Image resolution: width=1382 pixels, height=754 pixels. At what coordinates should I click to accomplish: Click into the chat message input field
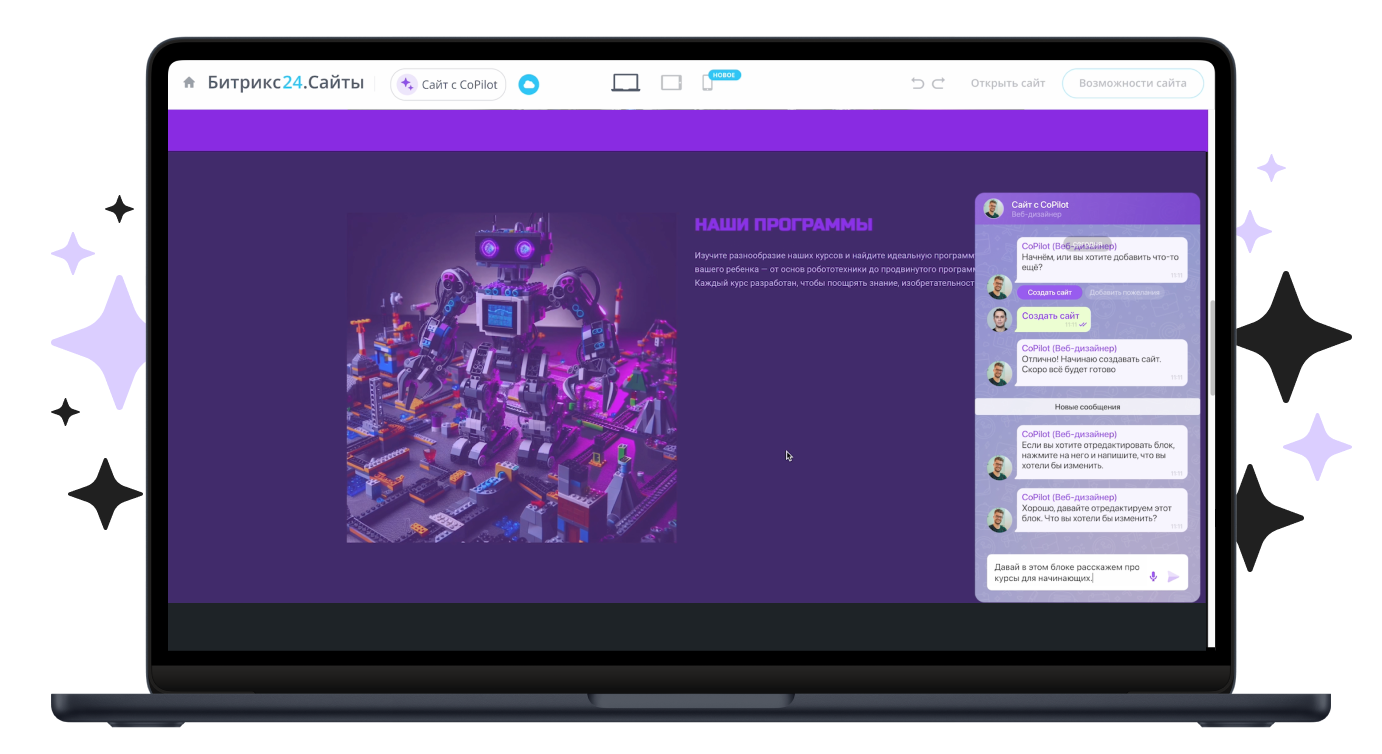(1065, 572)
